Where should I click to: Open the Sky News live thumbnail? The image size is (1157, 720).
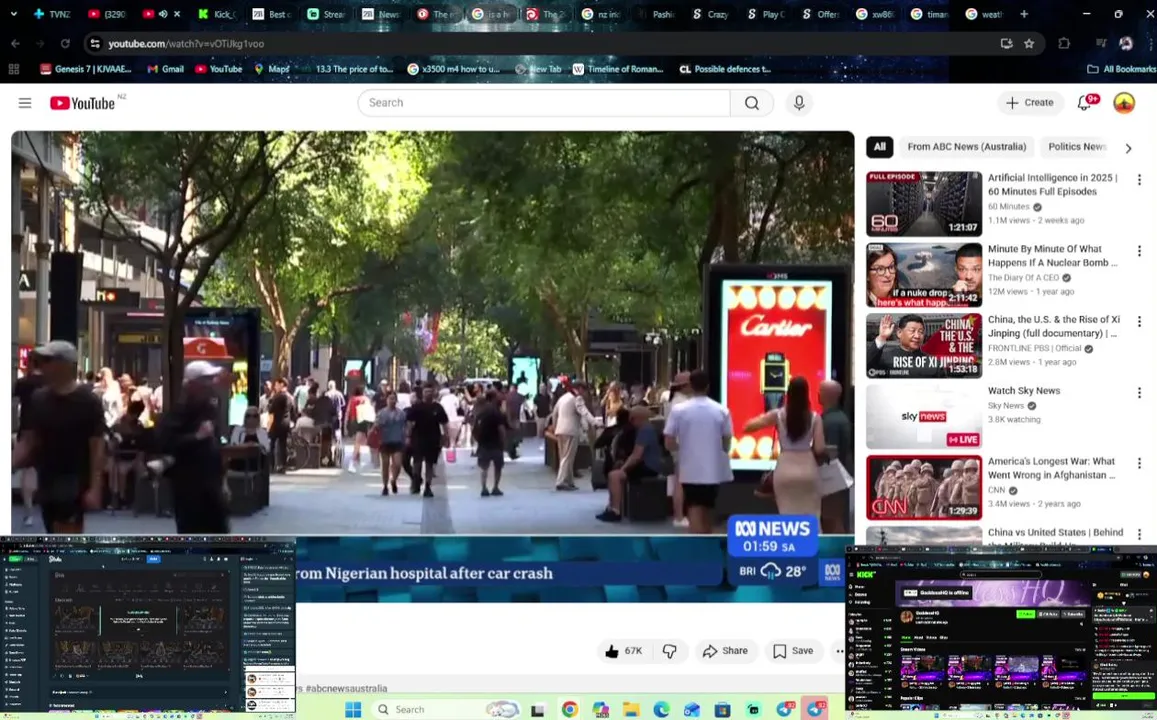point(924,417)
